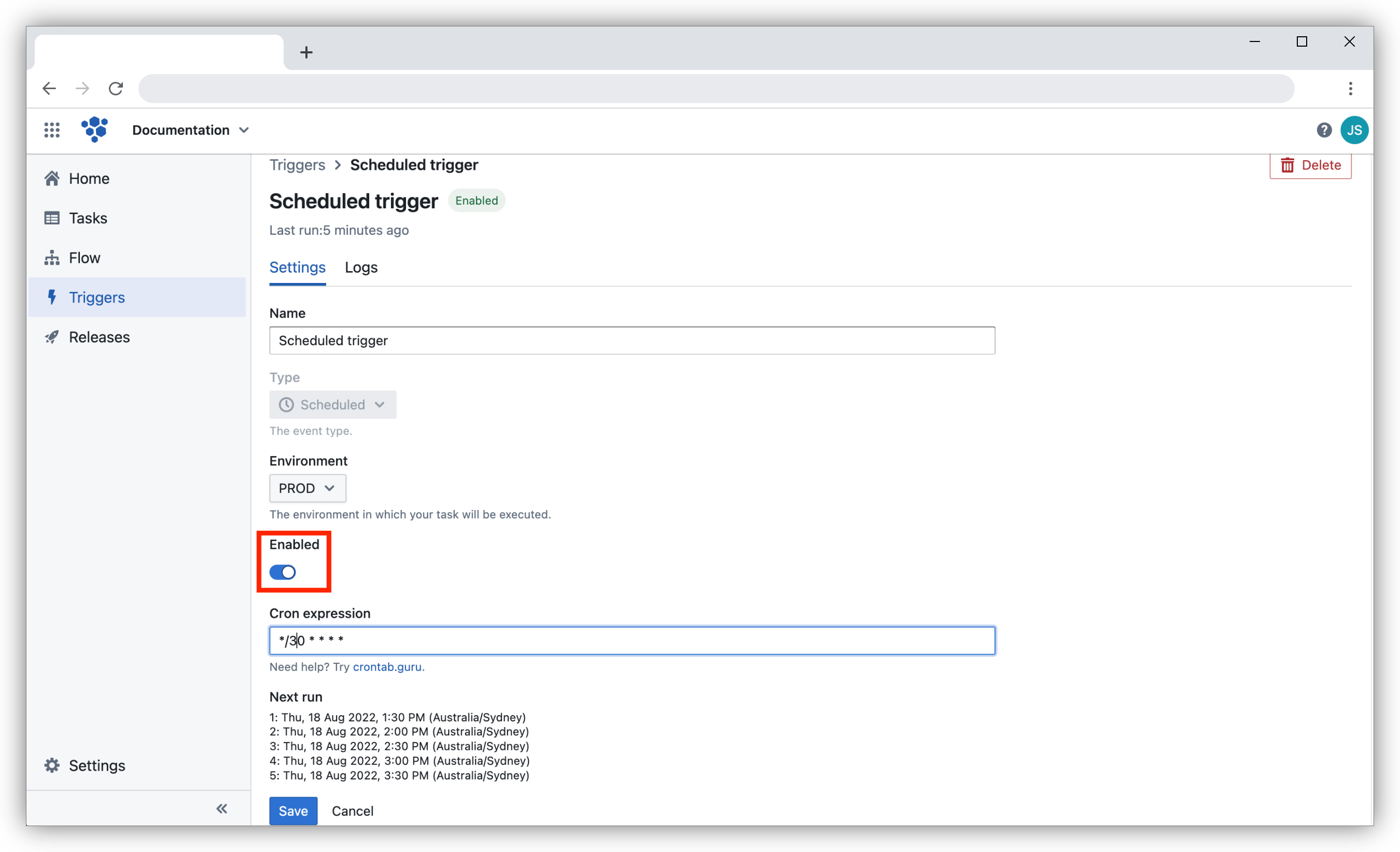Click the collapse sidebar chevron
Viewport: 1400px width, 852px height.
tap(222, 808)
